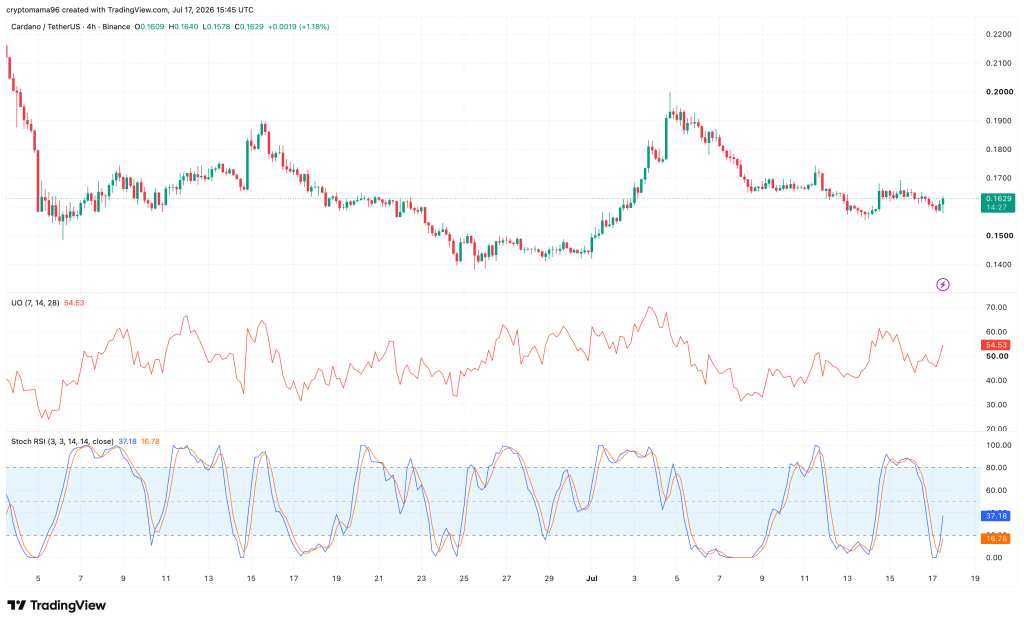Click the 21 date axis label
The height and width of the screenshot is (624, 1024).
click(379, 578)
